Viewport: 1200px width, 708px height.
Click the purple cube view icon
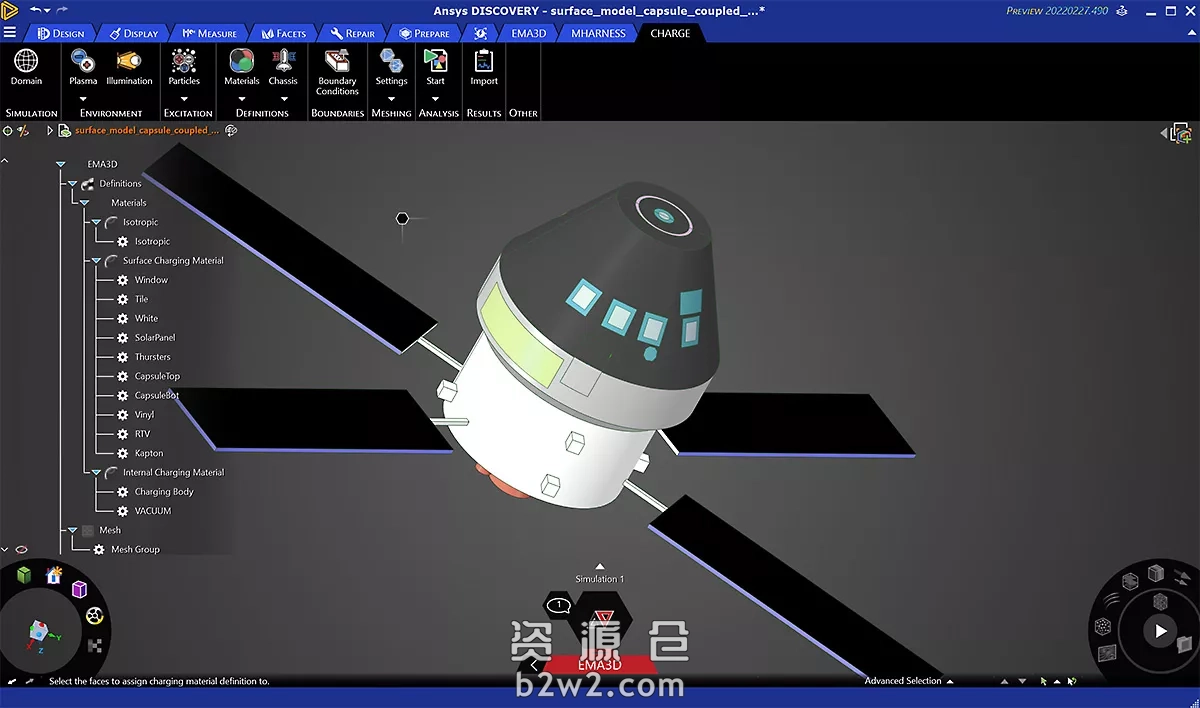79,590
